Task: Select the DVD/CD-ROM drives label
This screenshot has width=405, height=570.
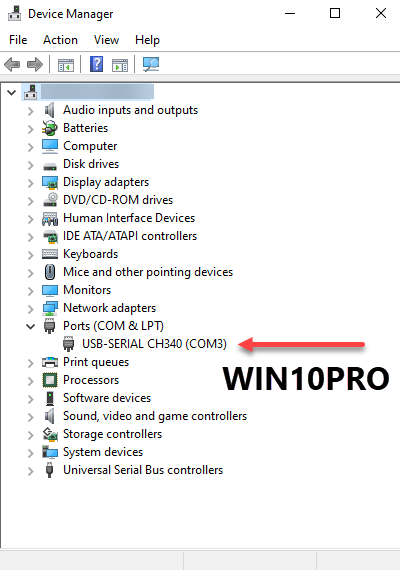Action: (118, 200)
